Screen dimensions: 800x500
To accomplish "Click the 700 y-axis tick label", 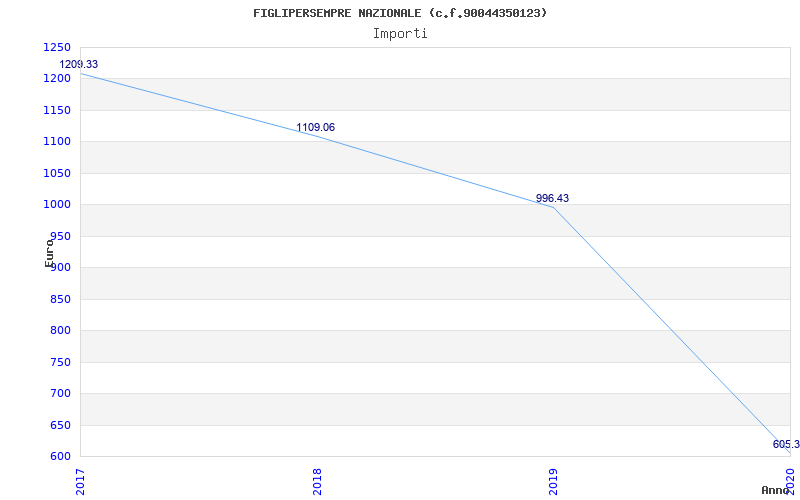I will [x=60, y=394].
